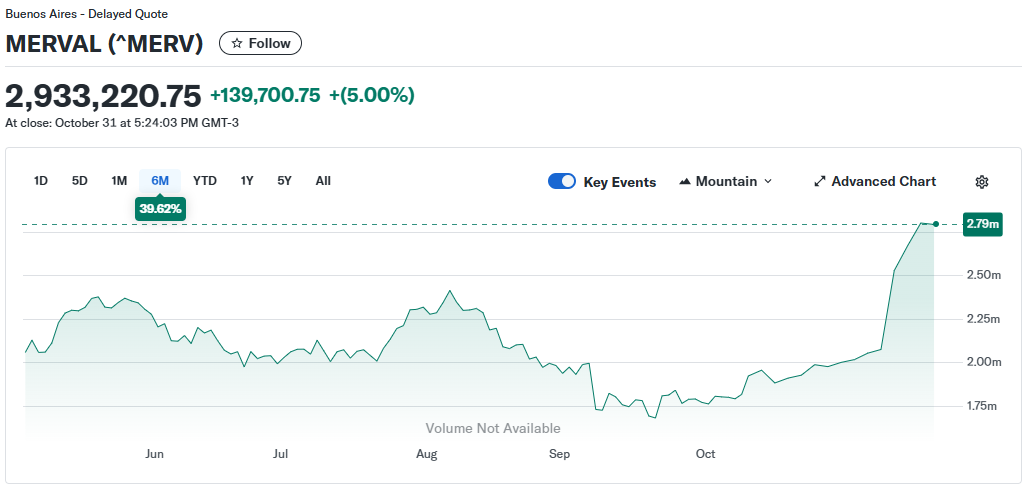Screen dimensions: 1026x489
Task: Click the 2.79m price label on the axis
Action: 982,224
